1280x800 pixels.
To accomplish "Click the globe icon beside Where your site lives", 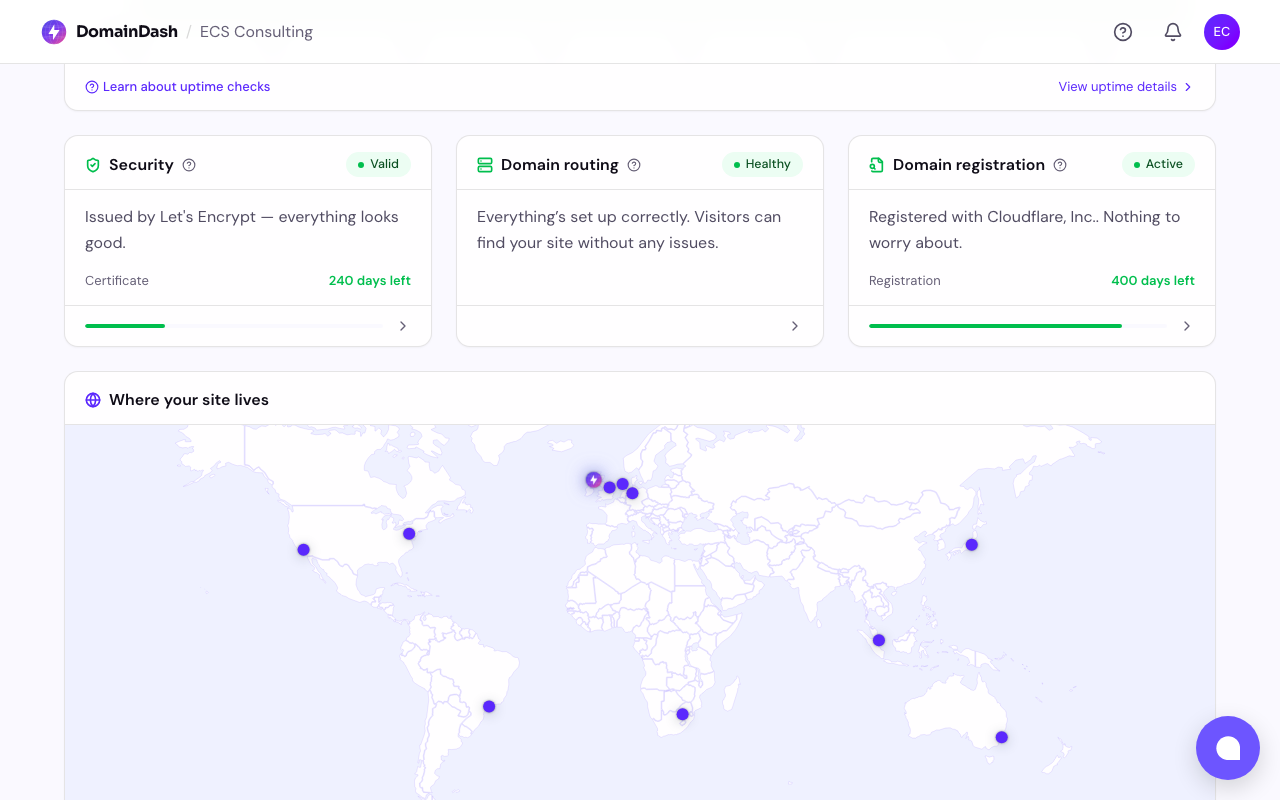I will (x=93, y=399).
